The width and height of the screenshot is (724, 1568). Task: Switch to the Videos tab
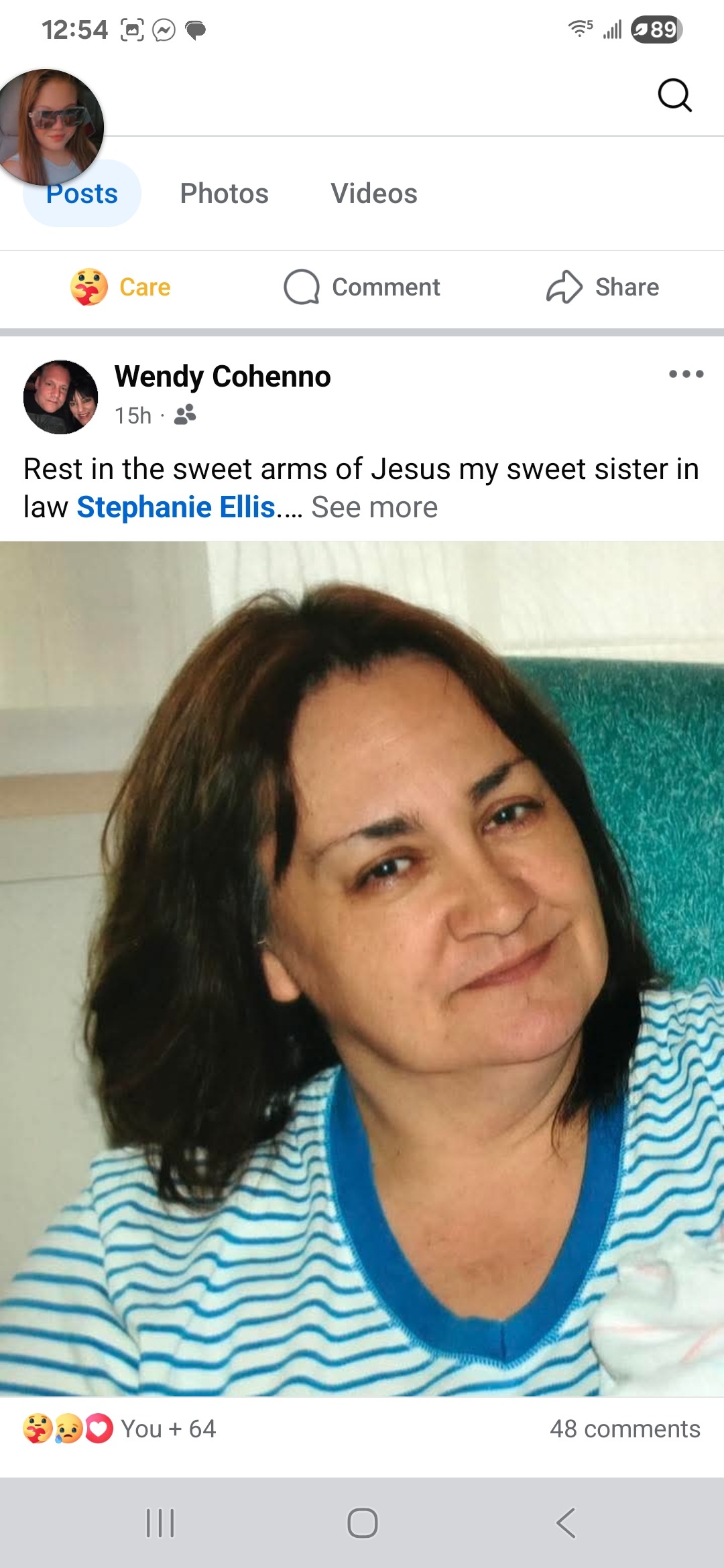(374, 194)
